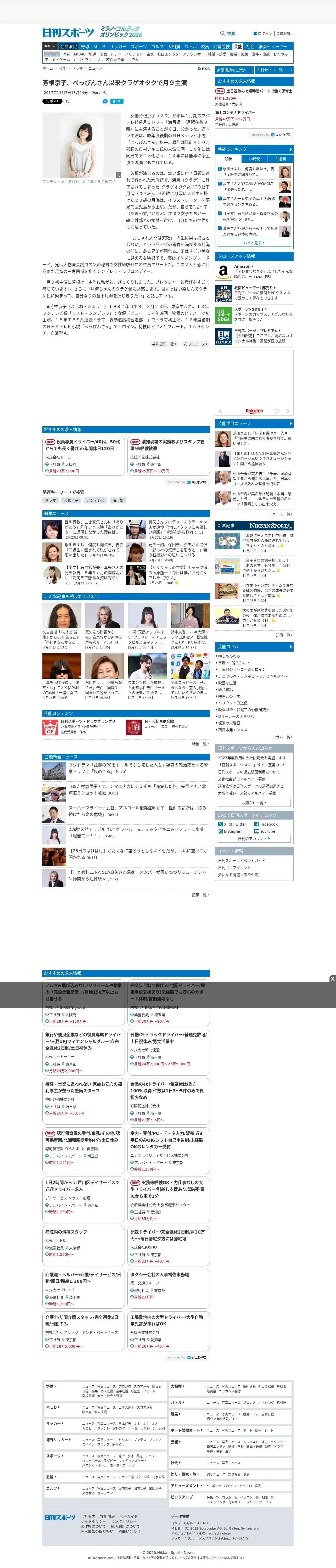The image size is (336, 1568).
Task: Go to the previous Rakuten ad slide
Action: (220, 411)
